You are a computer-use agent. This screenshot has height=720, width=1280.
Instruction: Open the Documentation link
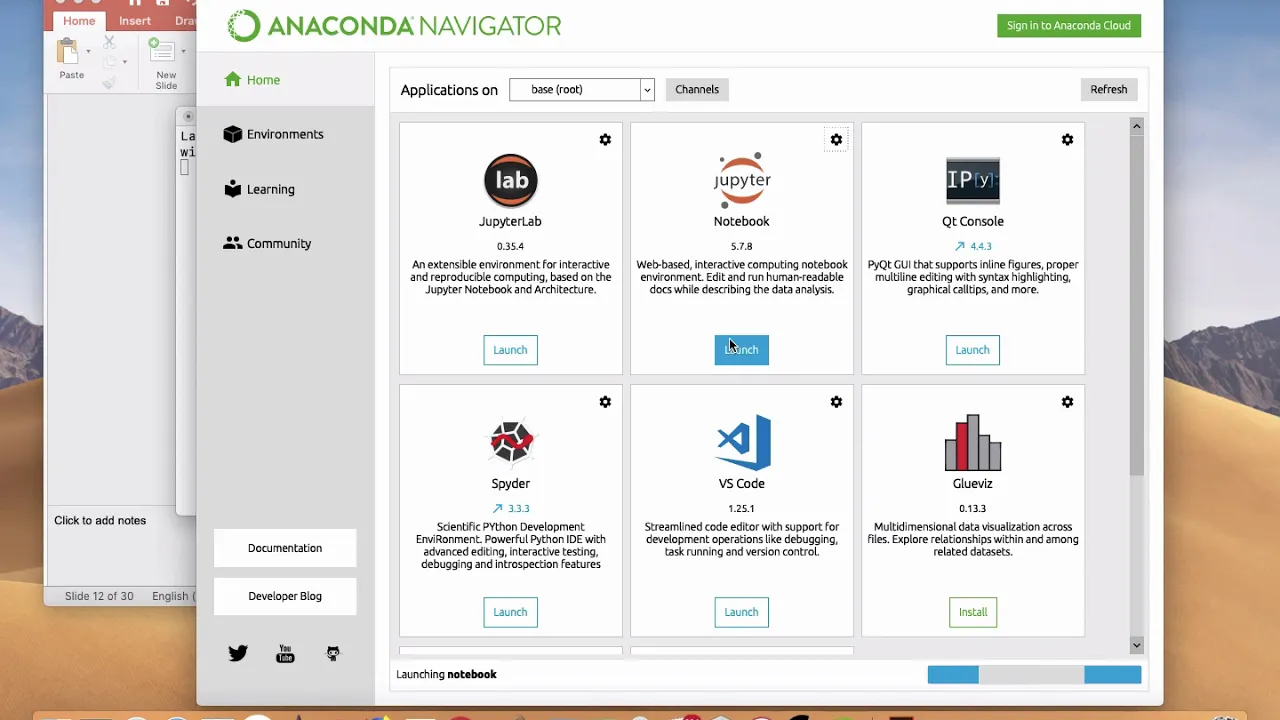(x=285, y=548)
